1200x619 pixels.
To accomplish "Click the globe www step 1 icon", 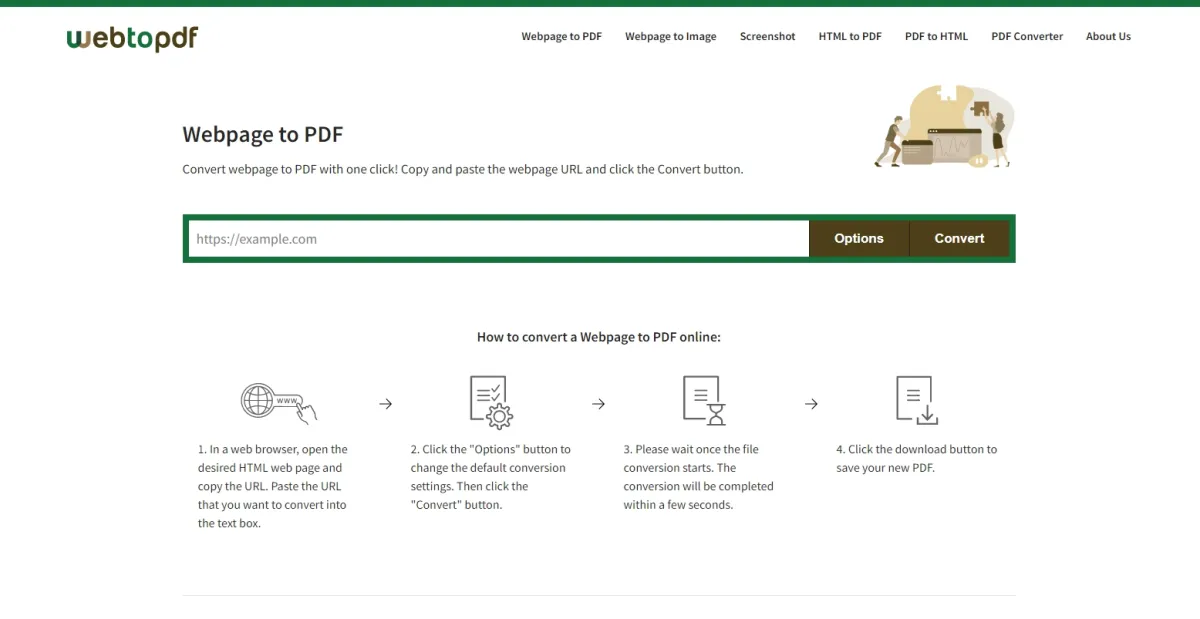I will tap(279, 402).
